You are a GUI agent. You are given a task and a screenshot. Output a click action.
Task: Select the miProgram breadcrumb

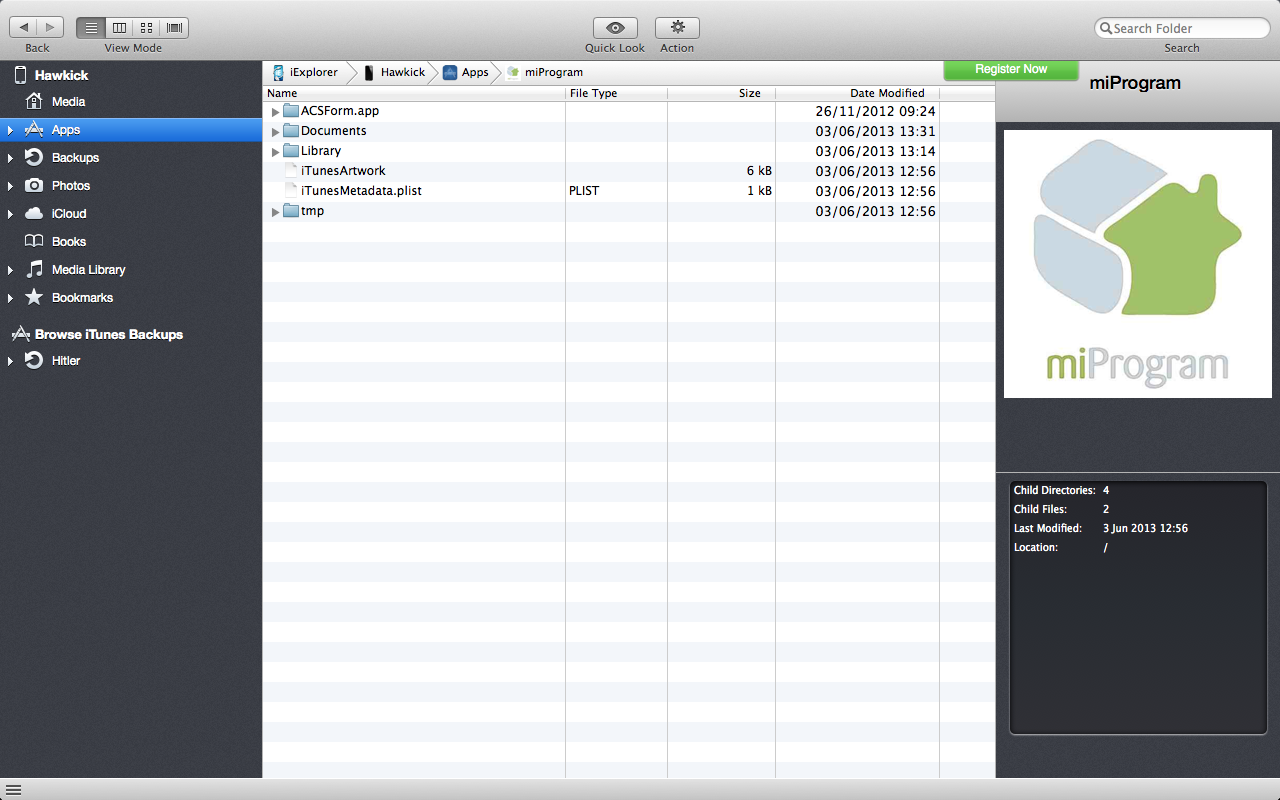point(545,72)
